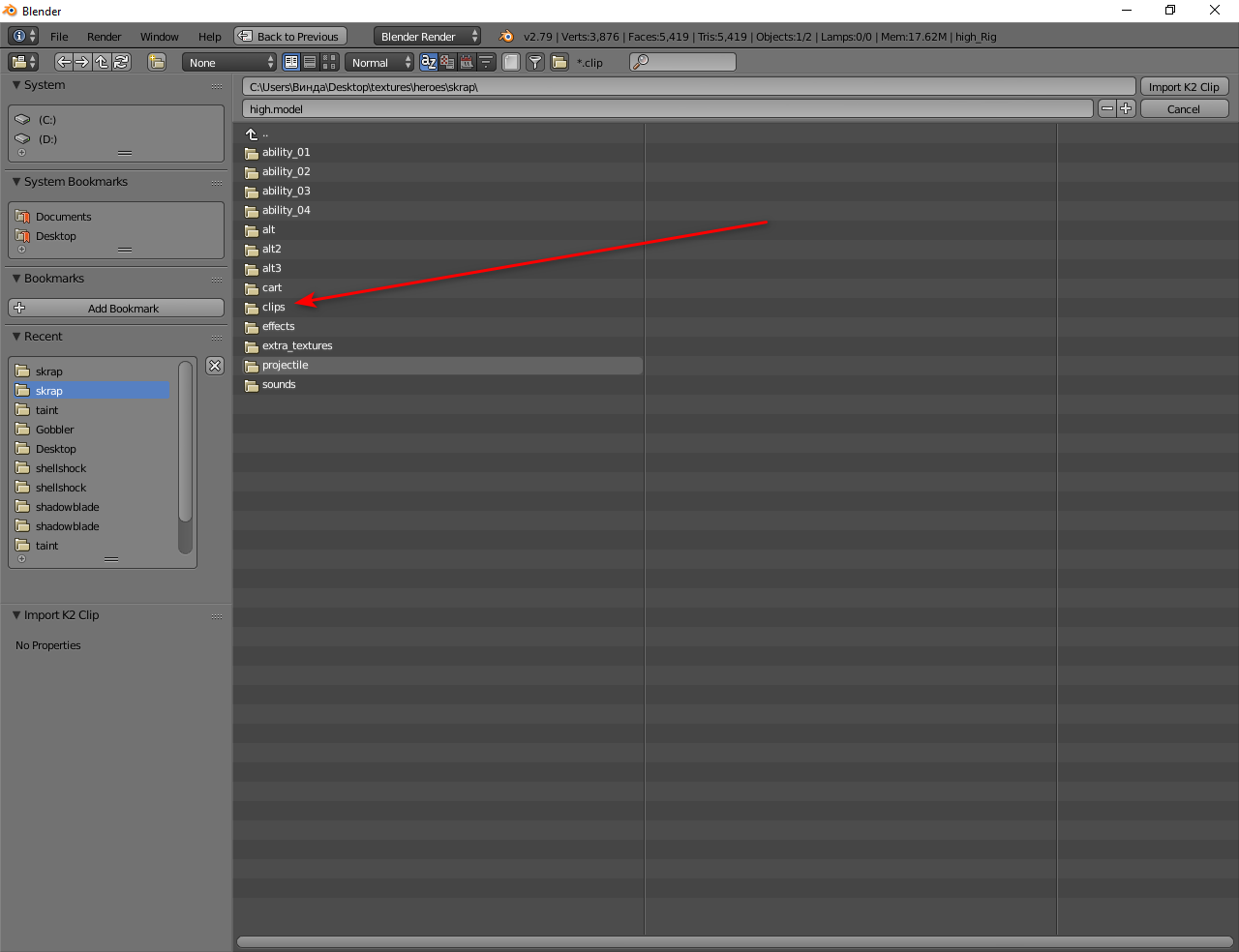Sort files by modification time
The height and width of the screenshot is (952, 1239).
pos(467,62)
